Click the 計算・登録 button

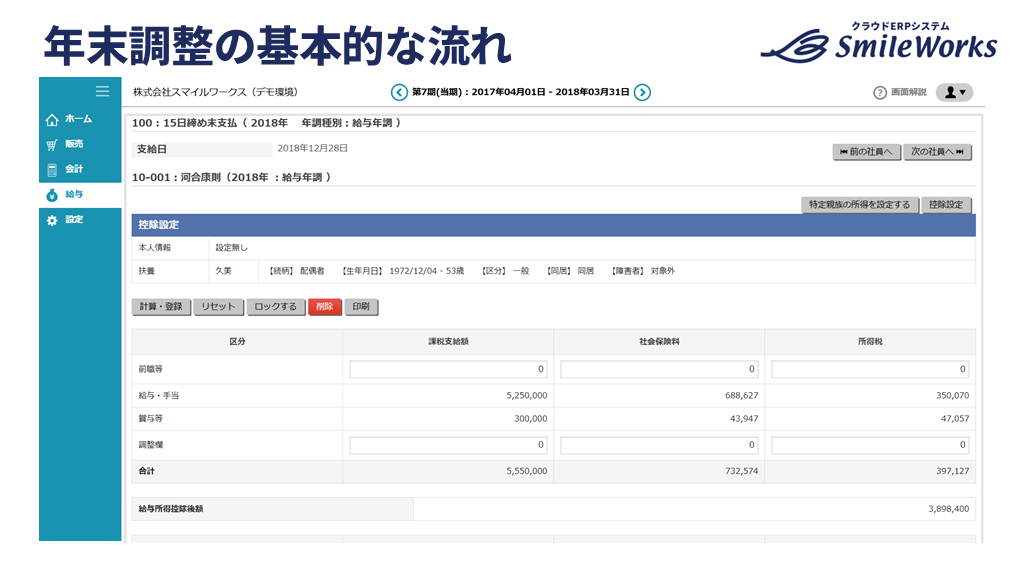[x=160, y=307]
